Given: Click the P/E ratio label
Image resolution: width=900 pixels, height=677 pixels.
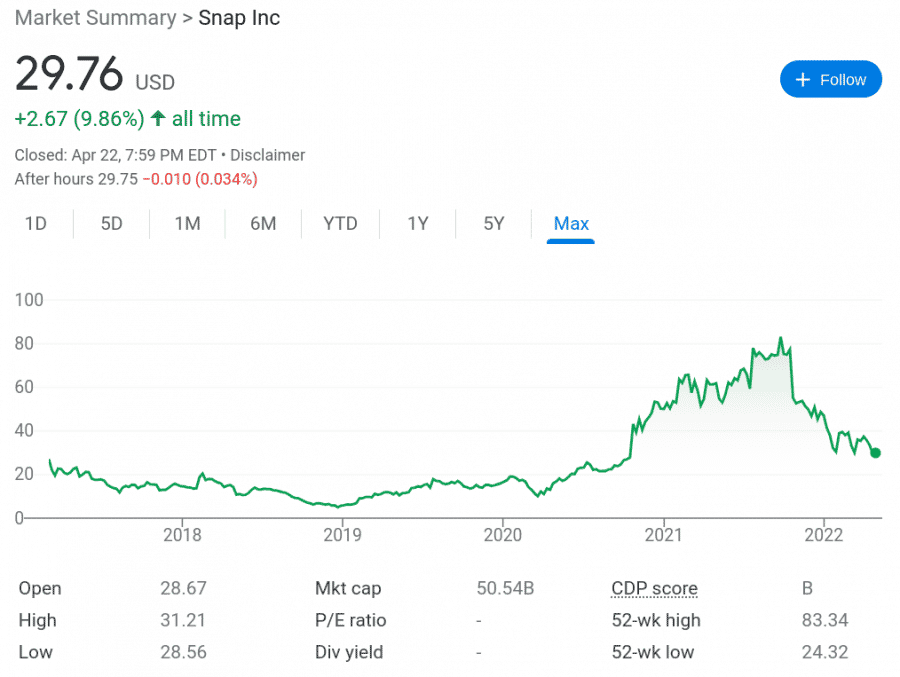Looking at the screenshot, I should [350, 620].
